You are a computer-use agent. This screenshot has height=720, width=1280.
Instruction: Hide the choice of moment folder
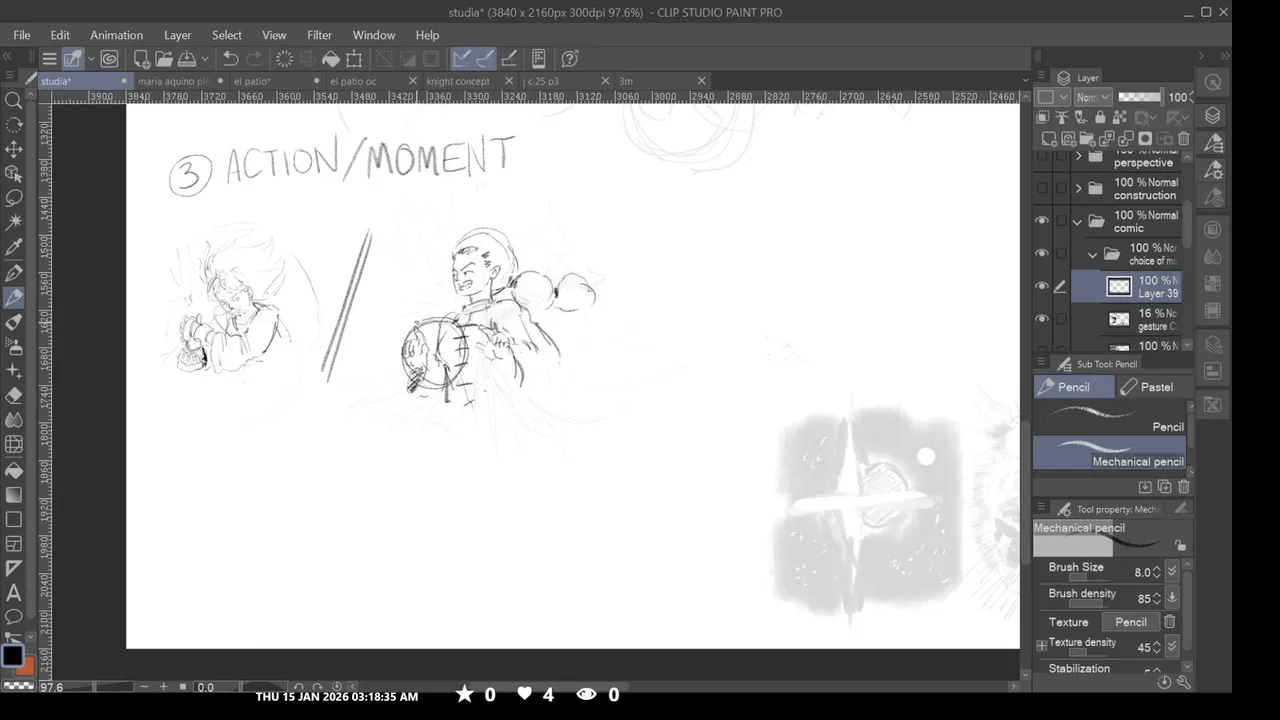coord(1042,254)
